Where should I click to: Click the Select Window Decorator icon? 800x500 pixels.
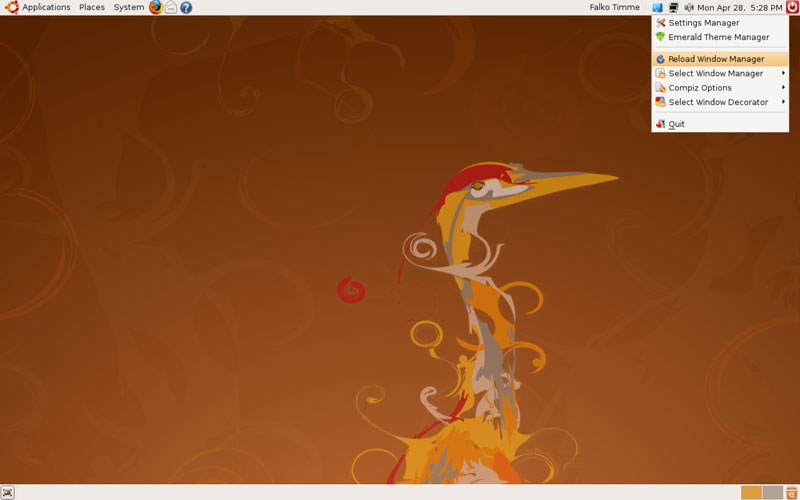tap(661, 102)
